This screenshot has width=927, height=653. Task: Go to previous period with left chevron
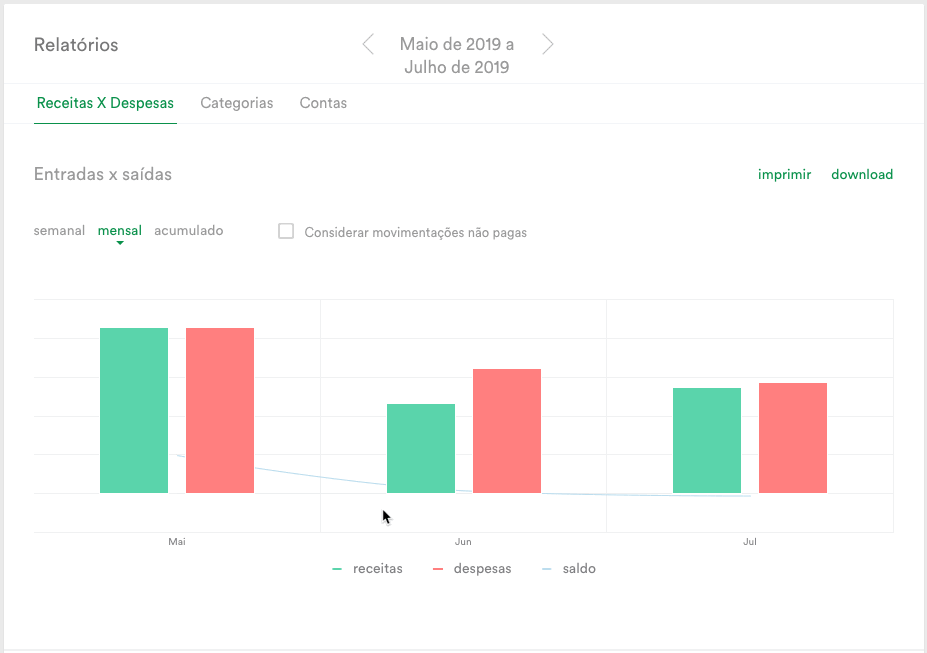(x=368, y=44)
